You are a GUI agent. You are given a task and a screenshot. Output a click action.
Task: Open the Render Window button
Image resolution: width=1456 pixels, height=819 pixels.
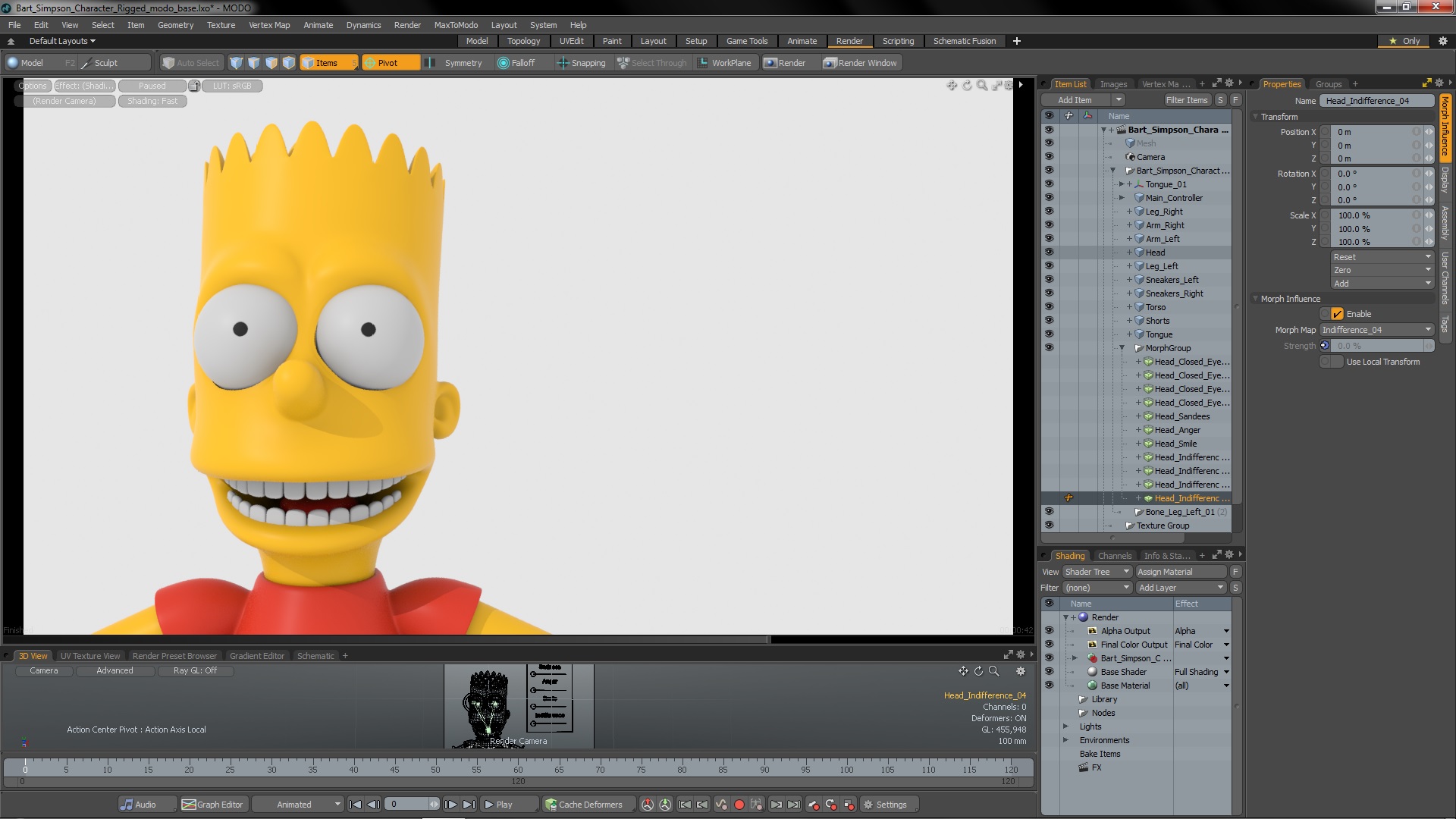point(860,63)
